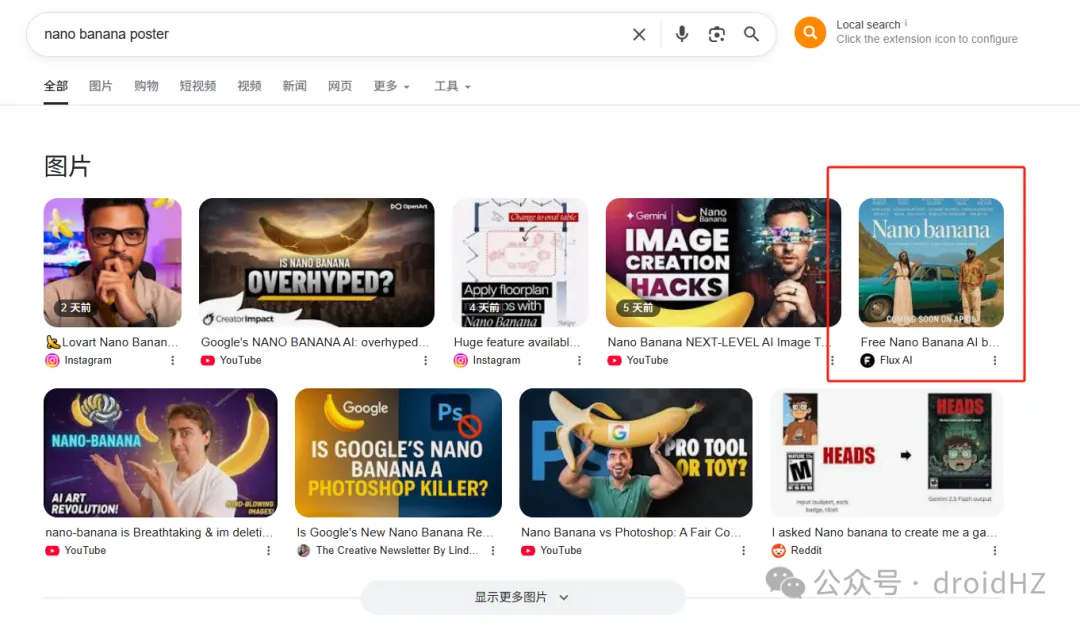
Task: Expand the 更多 dropdown menu
Action: [391, 86]
